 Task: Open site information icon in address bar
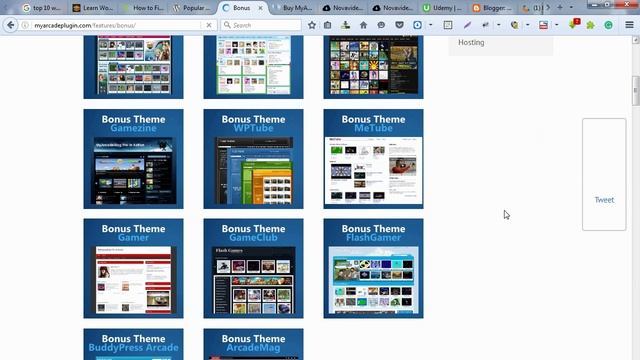(x=25, y=25)
